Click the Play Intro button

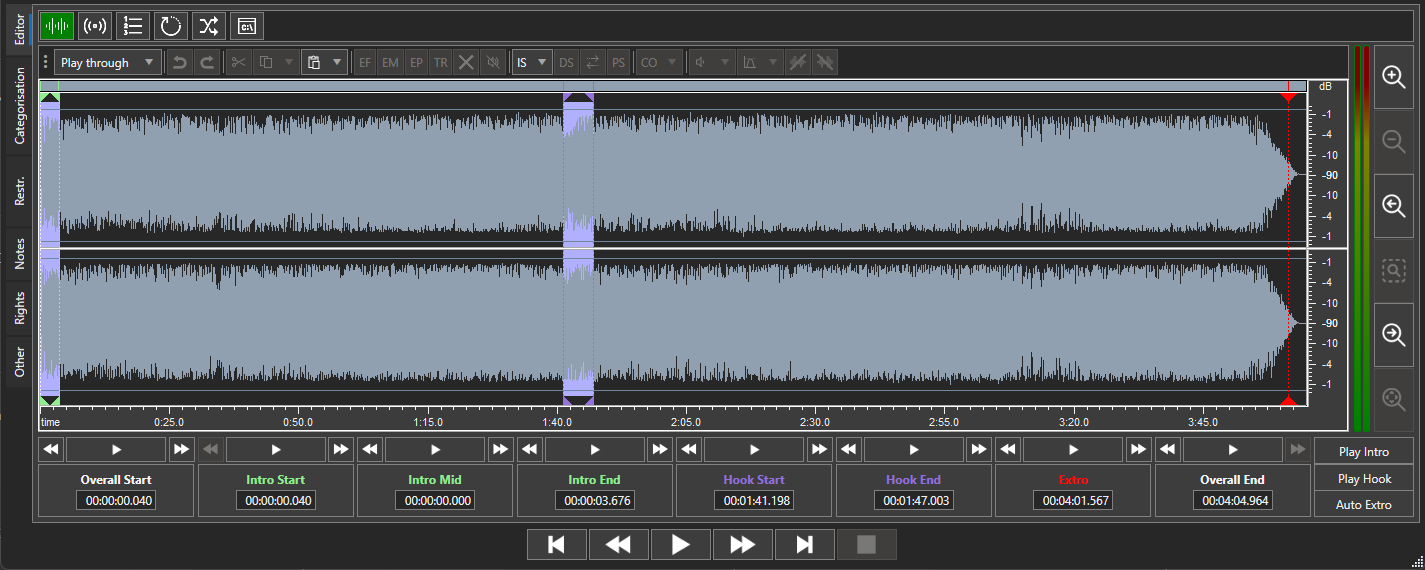1364,452
